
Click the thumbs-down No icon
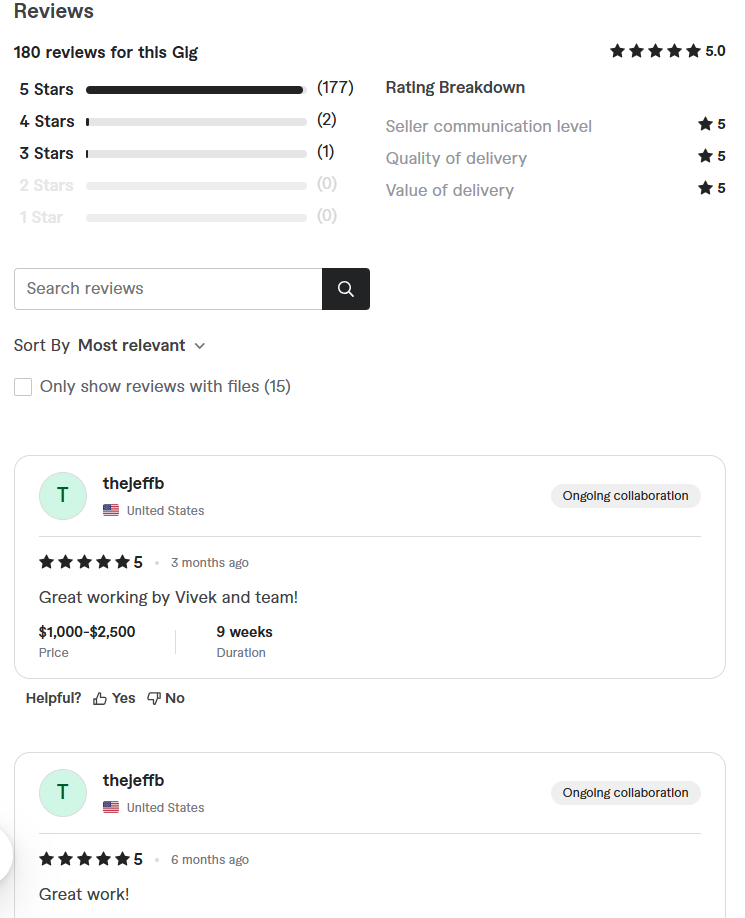(x=153, y=698)
